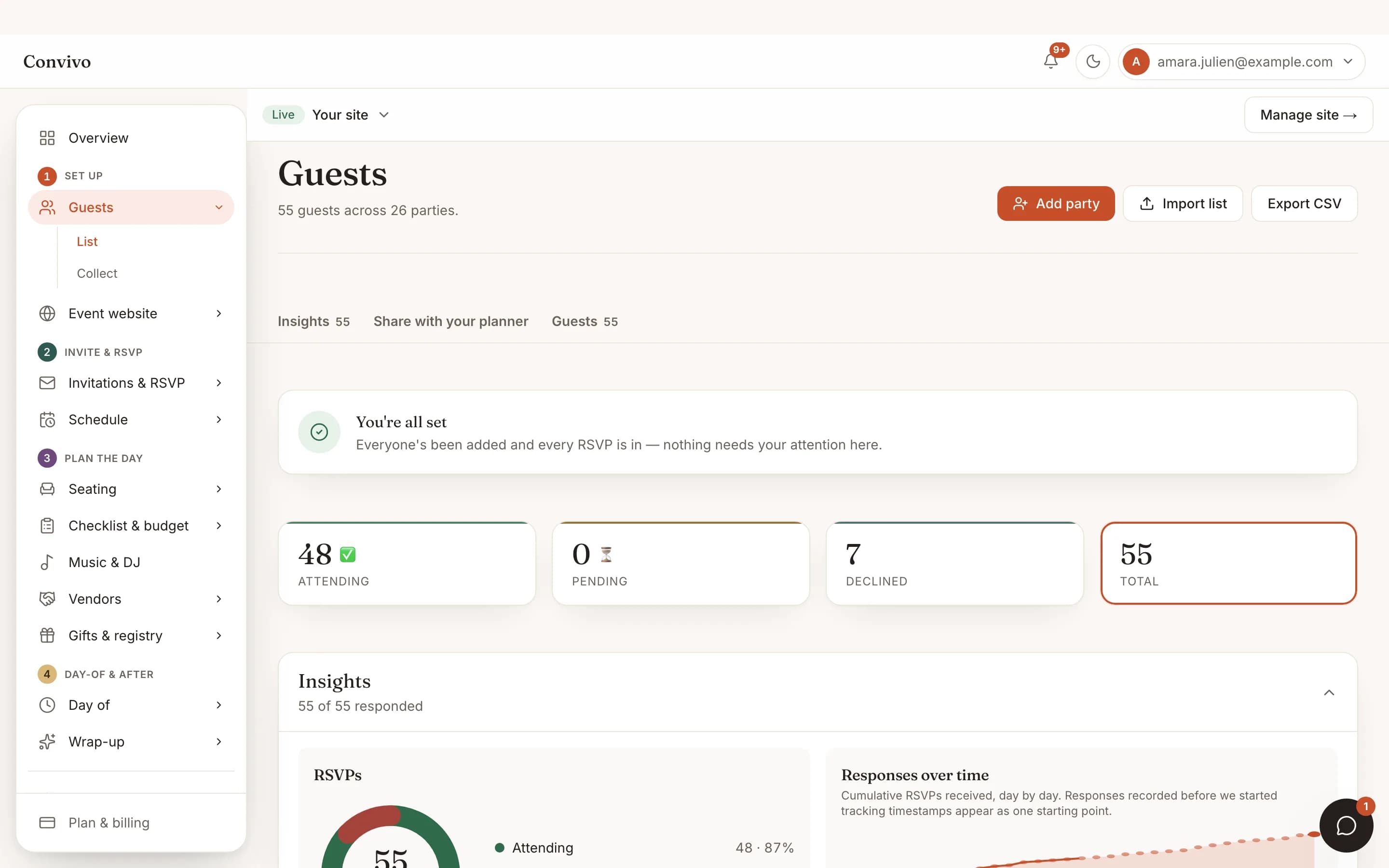Viewport: 1389px width, 868px height.
Task: Select List under Guests
Action: [87, 242]
